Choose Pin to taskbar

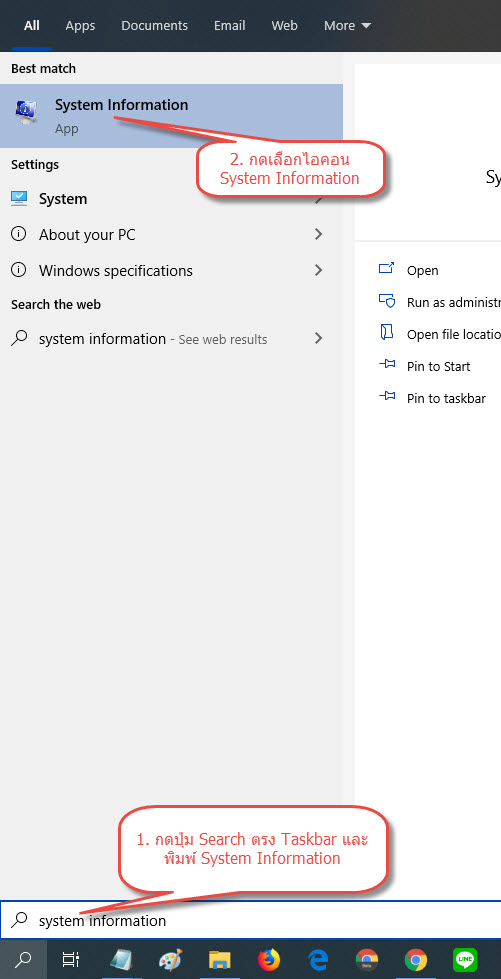coord(446,398)
